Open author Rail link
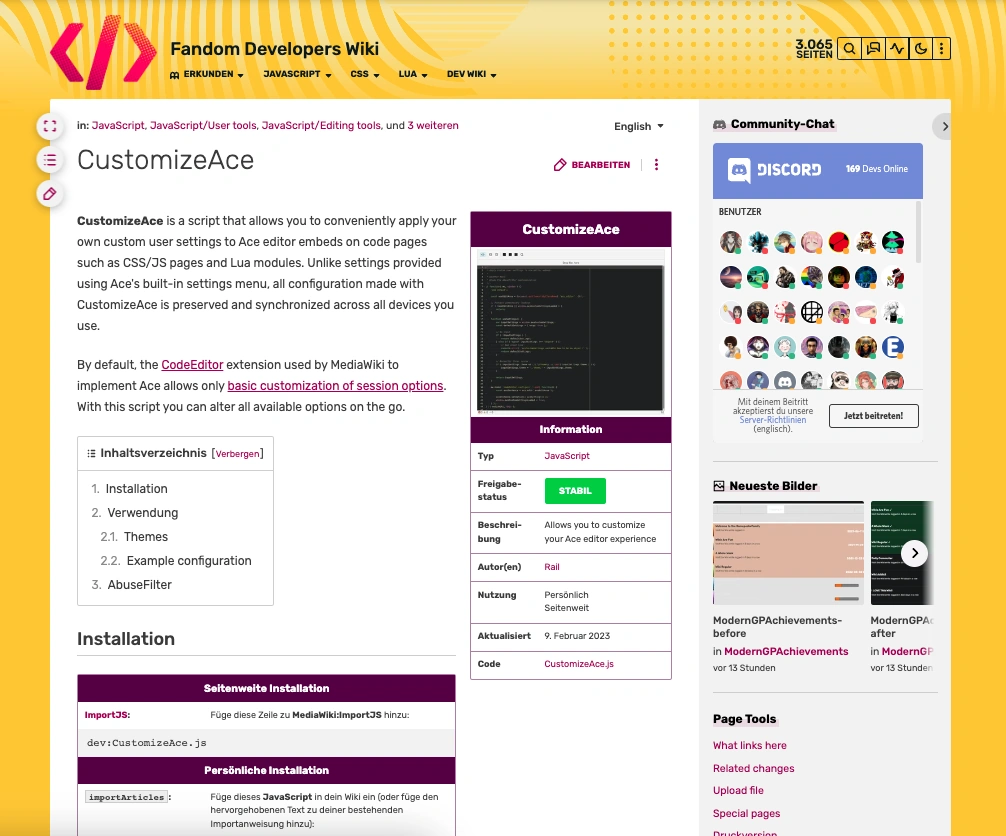 pos(552,567)
